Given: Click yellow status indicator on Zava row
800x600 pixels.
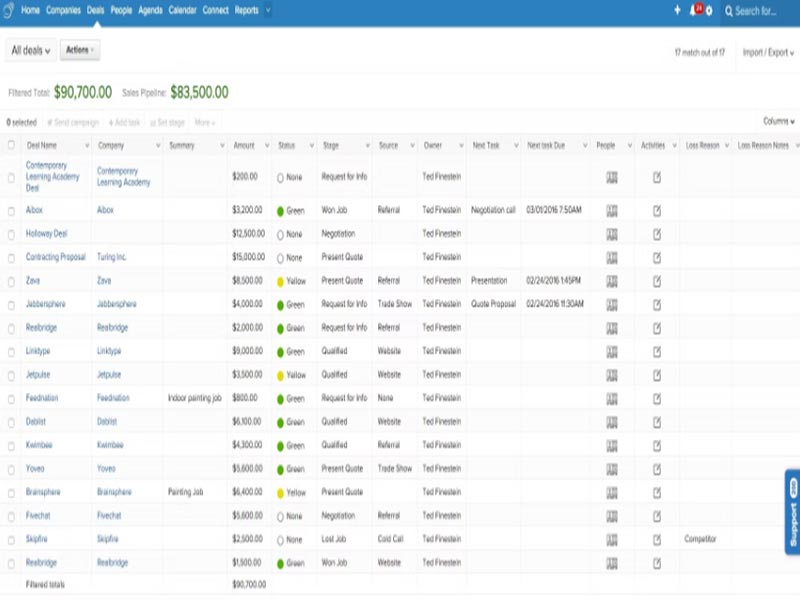Looking at the screenshot, I should point(281,281).
